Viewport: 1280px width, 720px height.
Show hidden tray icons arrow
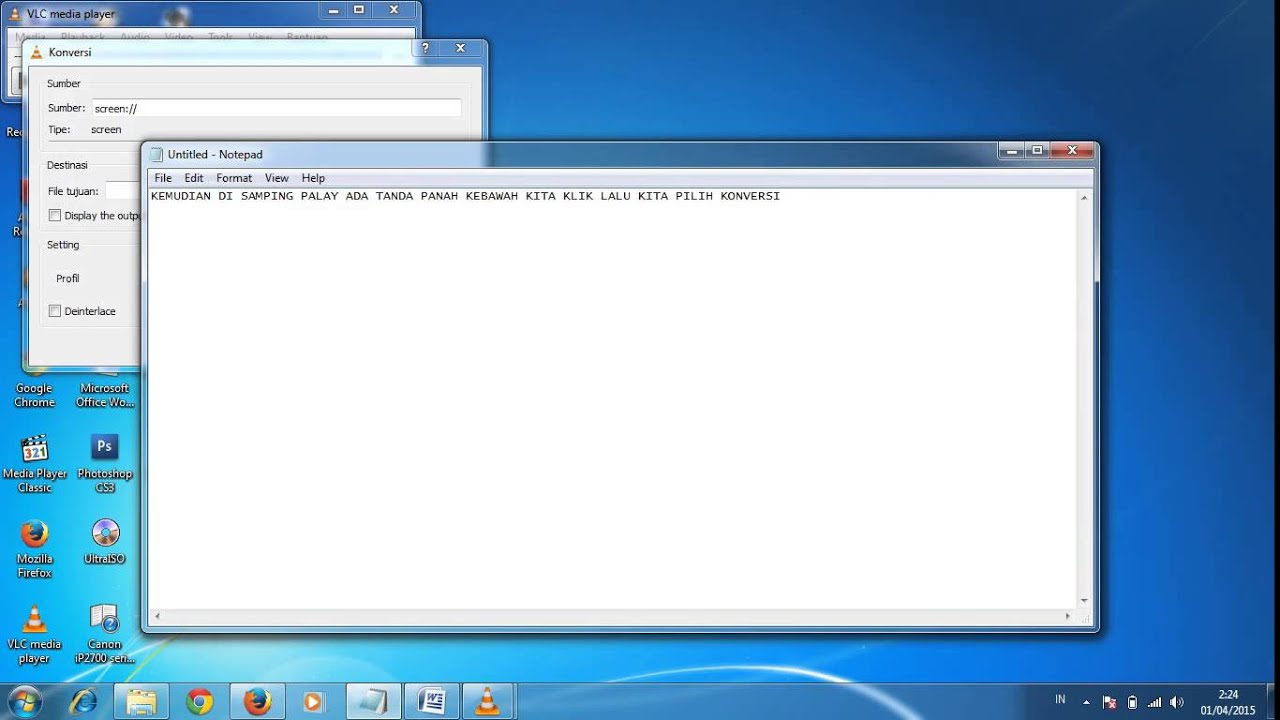1086,702
